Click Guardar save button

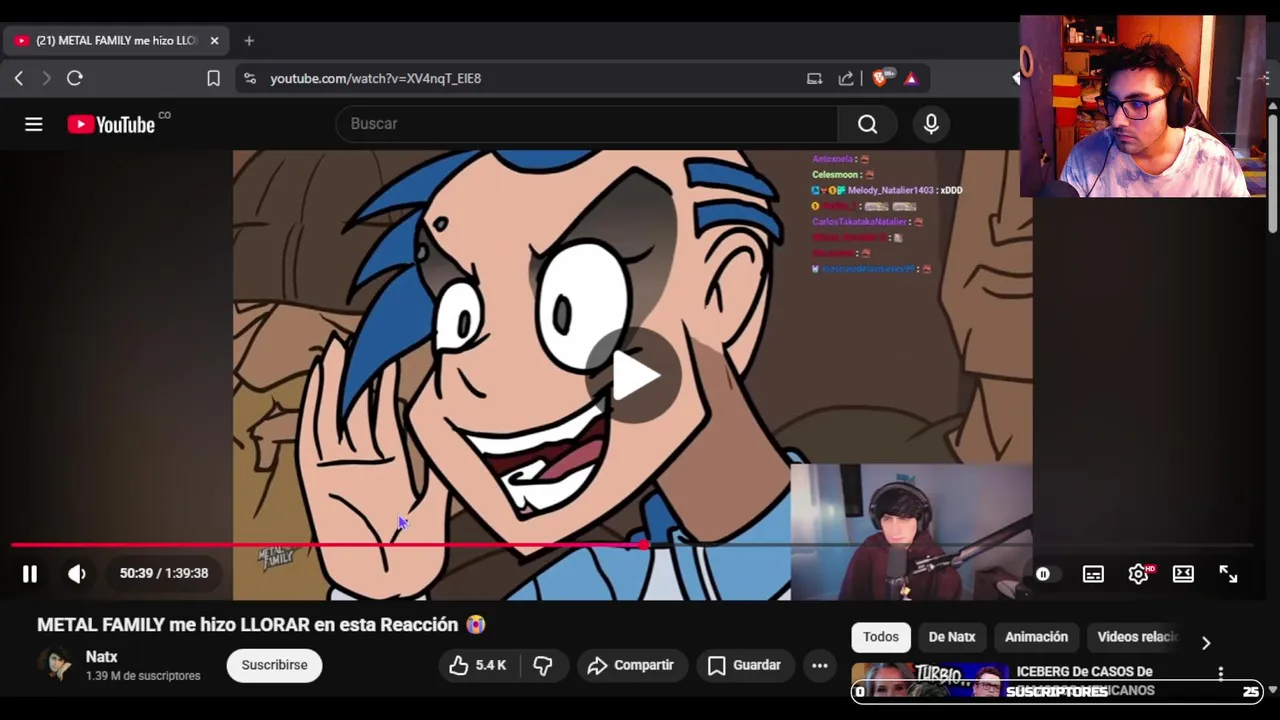click(x=744, y=665)
